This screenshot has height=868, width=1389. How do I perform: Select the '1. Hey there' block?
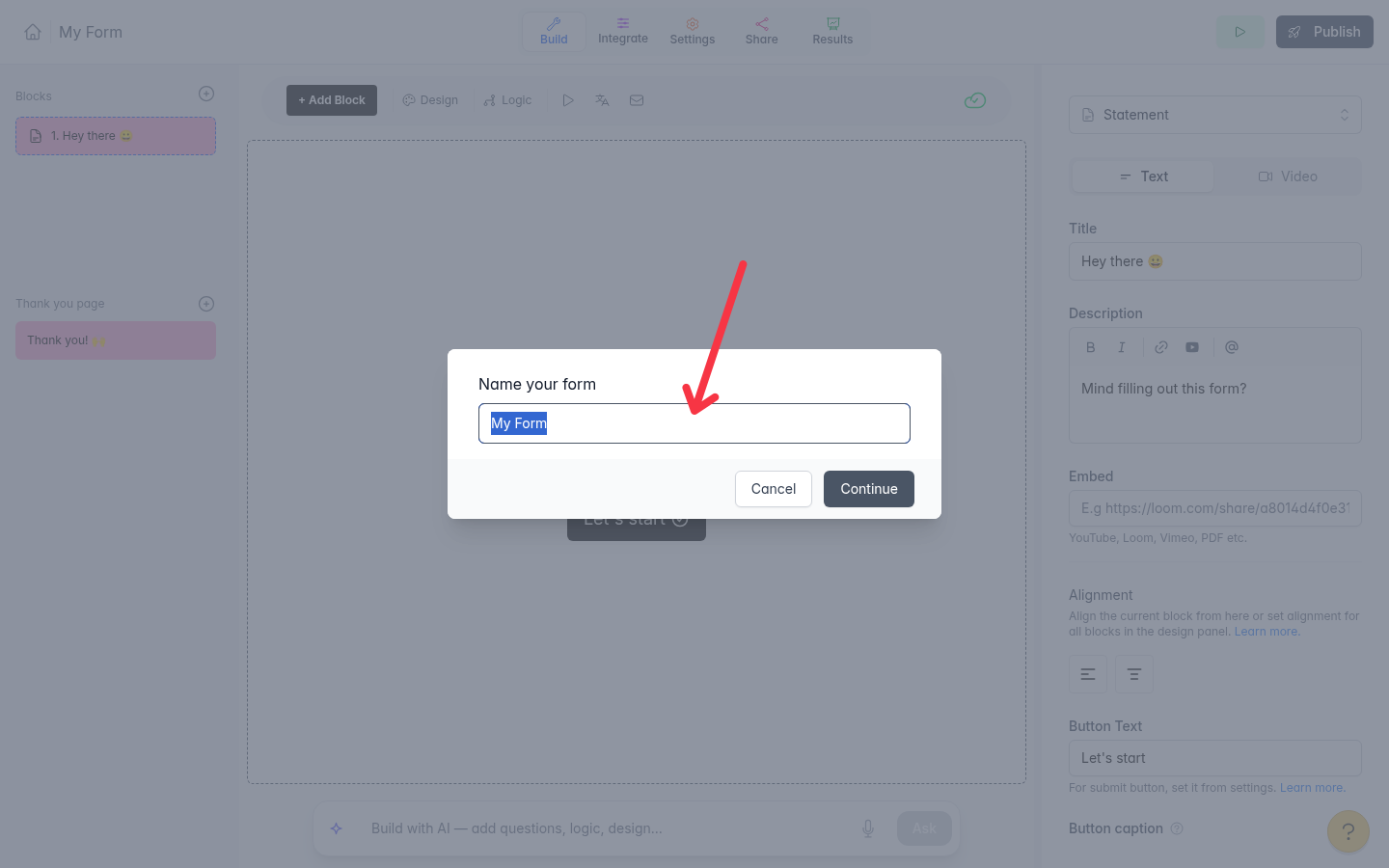(x=116, y=136)
